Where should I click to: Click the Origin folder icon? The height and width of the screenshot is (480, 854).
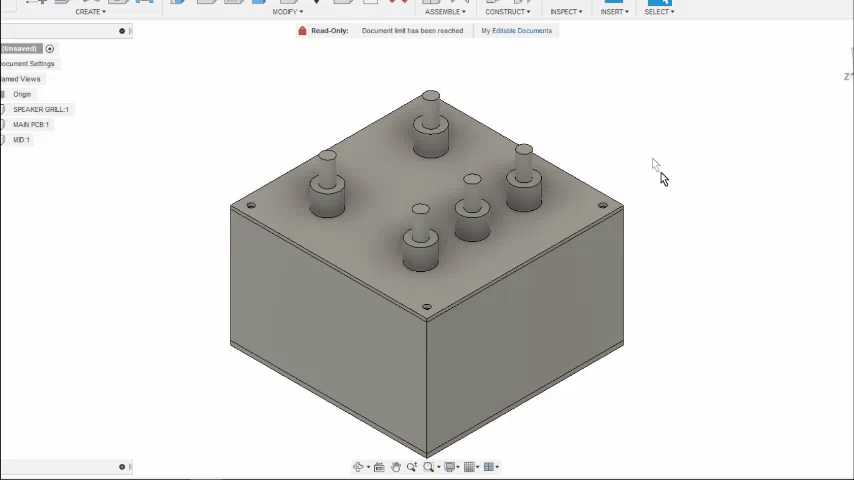coord(3,94)
